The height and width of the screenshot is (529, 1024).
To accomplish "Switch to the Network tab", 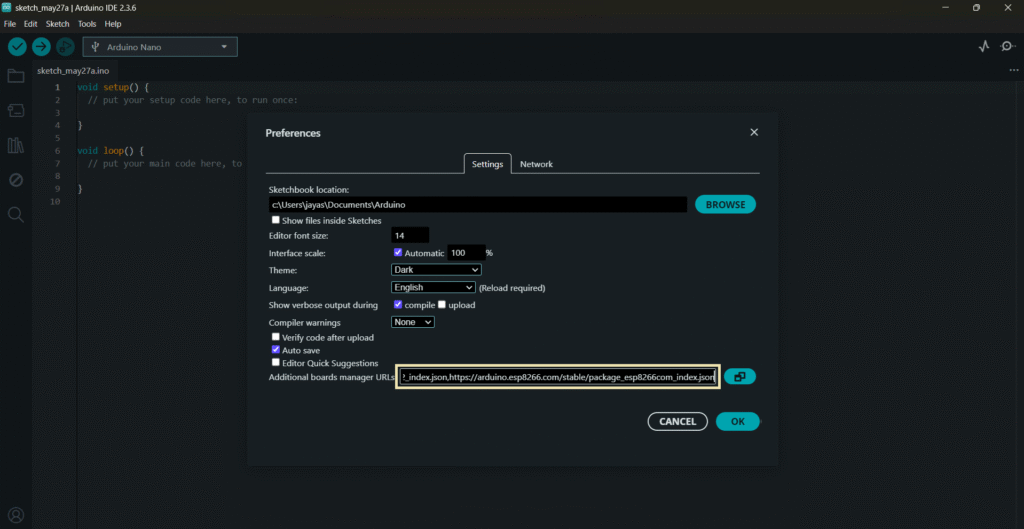I will 536,164.
